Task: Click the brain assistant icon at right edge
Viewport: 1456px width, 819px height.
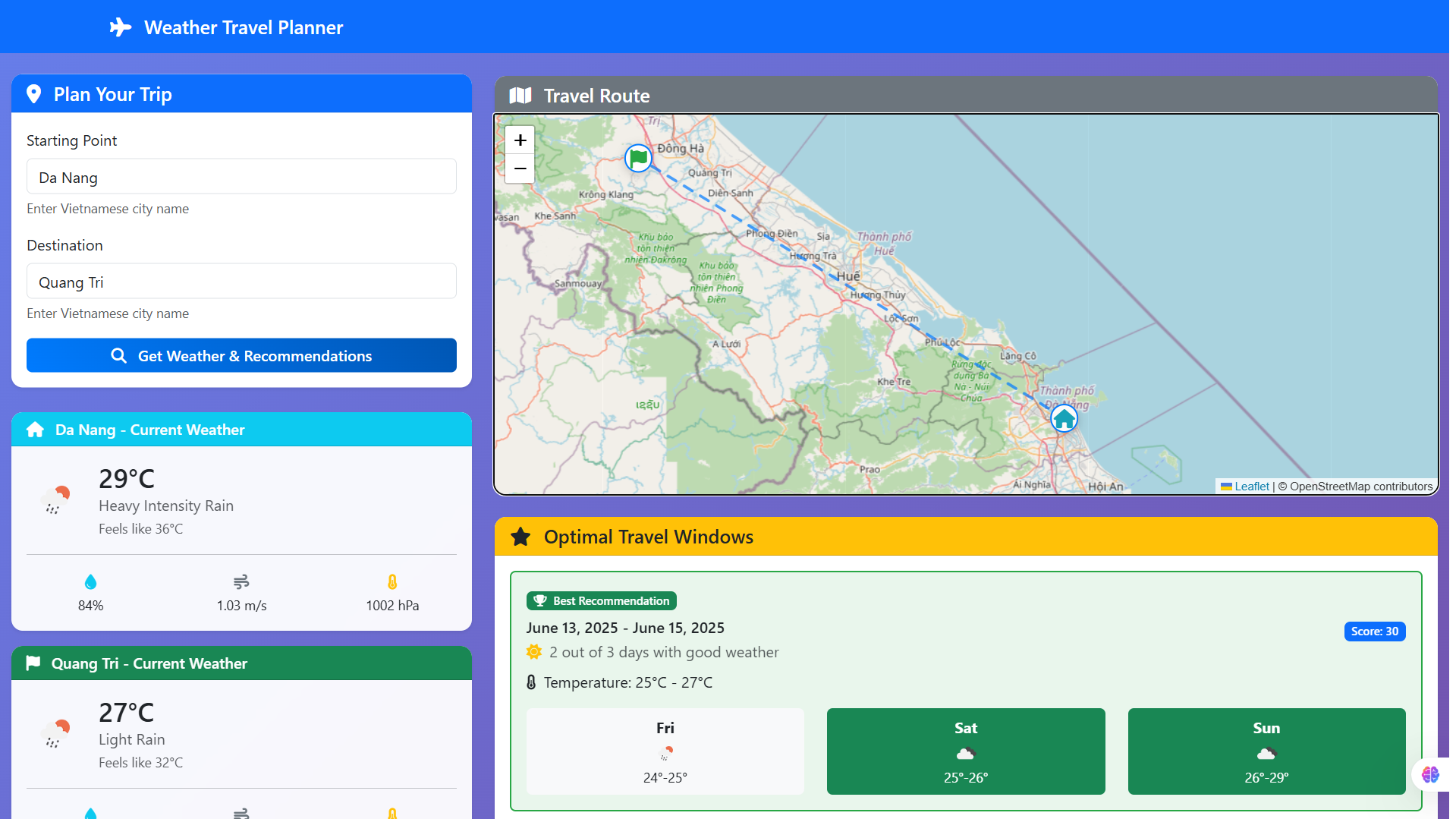Action: [1431, 774]
